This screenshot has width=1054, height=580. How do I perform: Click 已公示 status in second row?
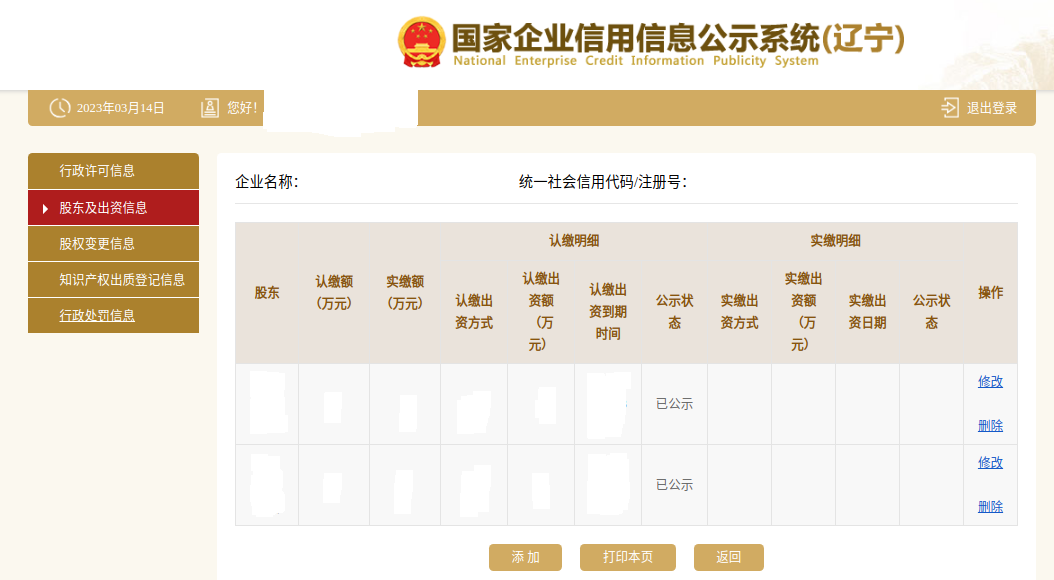[x=674, y=485]
